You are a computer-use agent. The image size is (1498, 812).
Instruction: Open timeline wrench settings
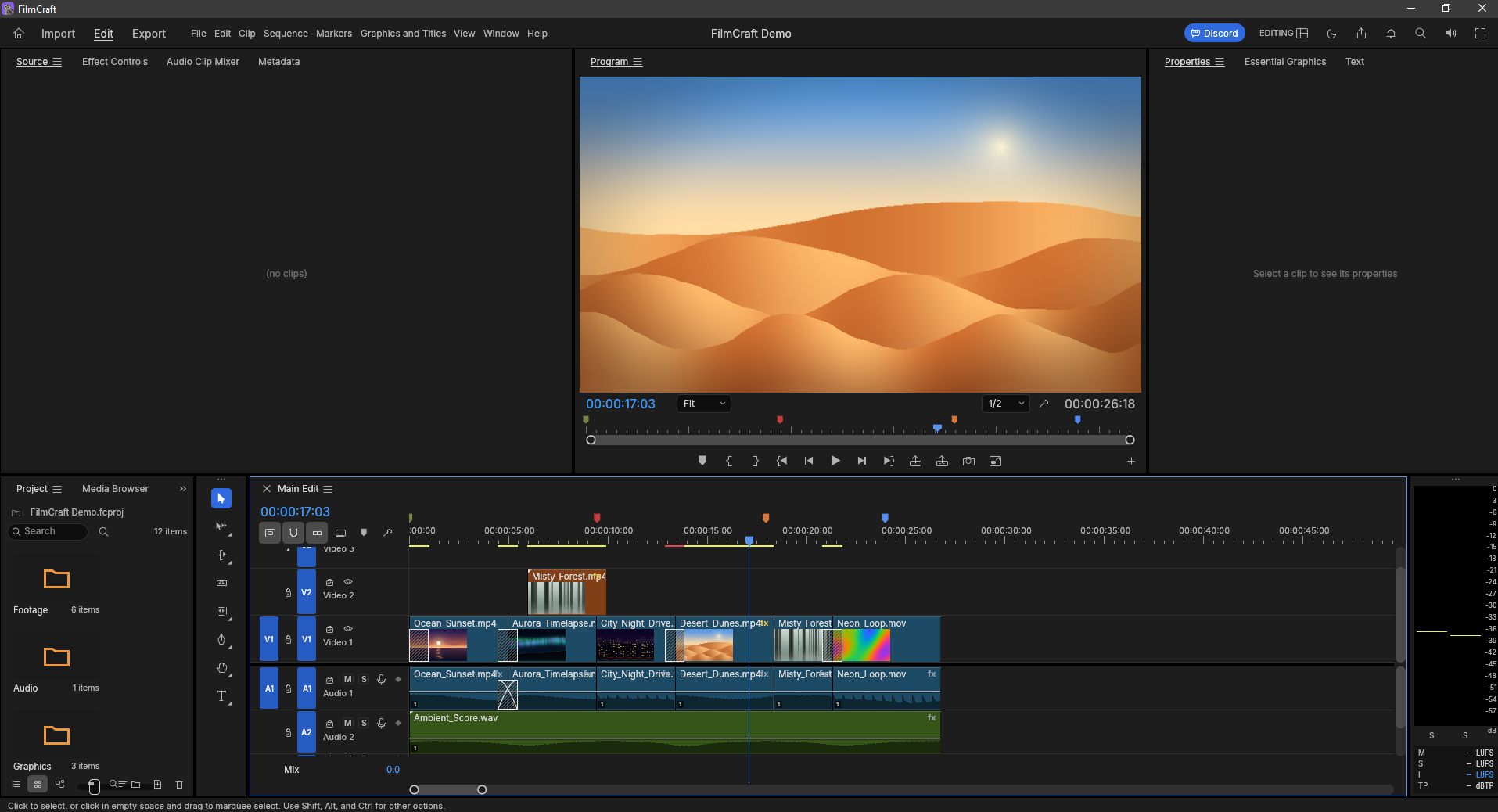click(x=387, y=533)
